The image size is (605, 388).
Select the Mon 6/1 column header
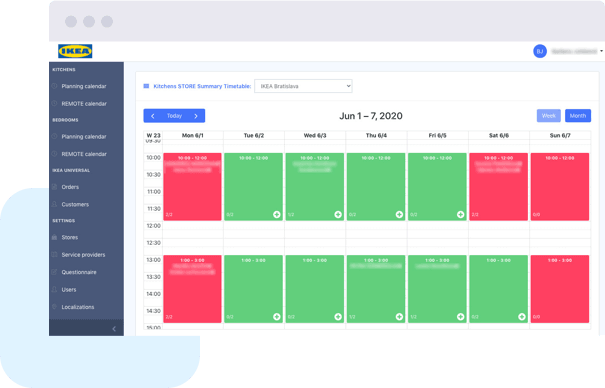193,135
